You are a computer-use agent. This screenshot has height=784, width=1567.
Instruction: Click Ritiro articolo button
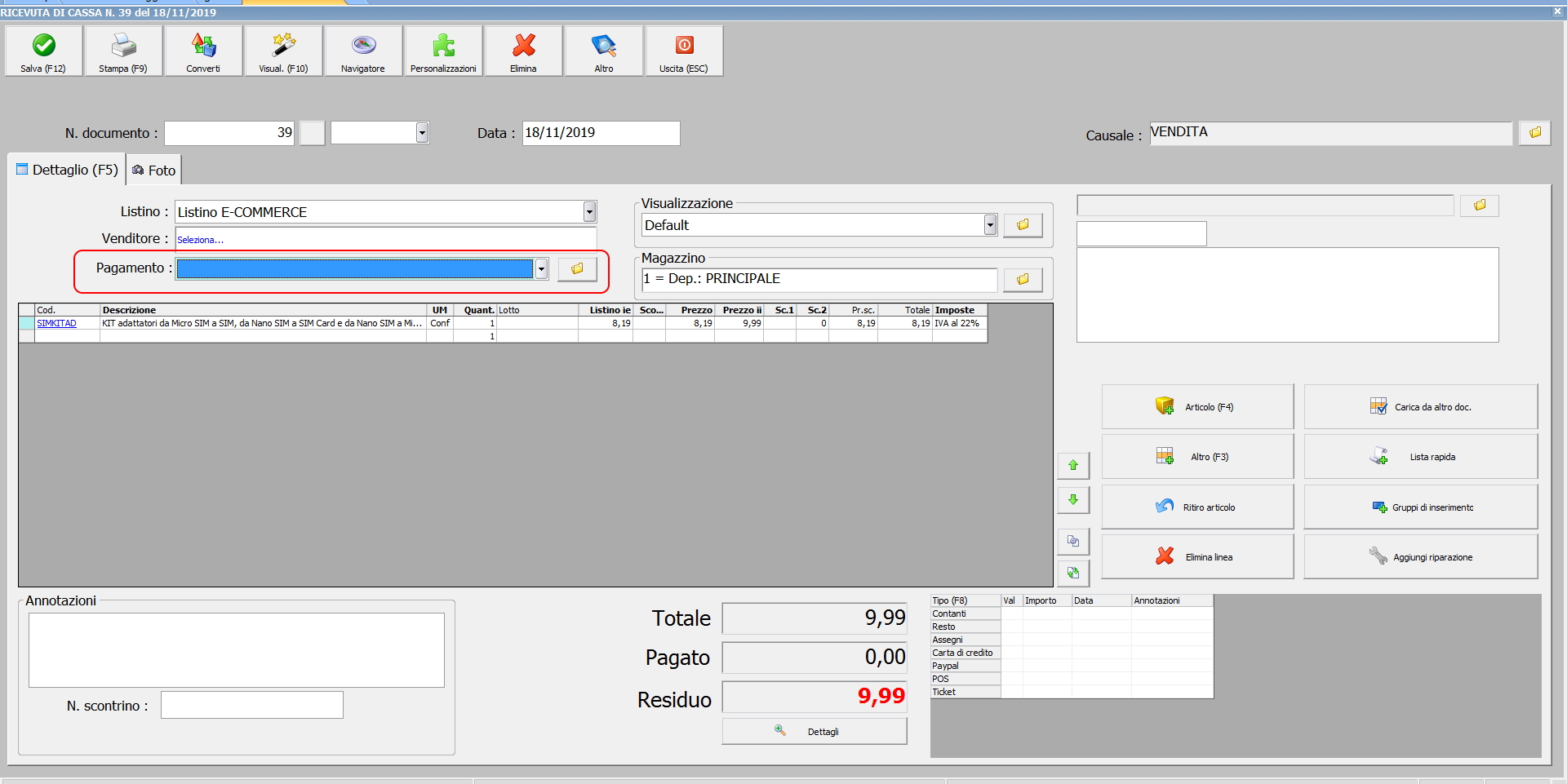[1197, 507]
